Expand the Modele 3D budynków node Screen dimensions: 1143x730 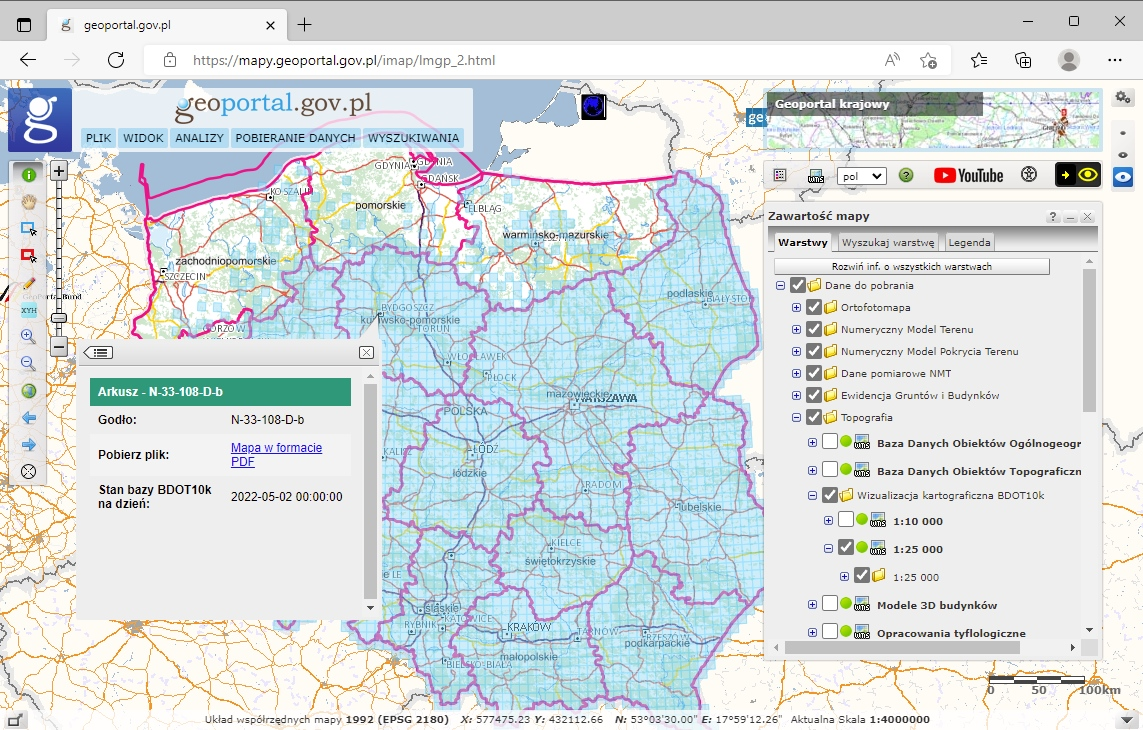tap(812, 604)
